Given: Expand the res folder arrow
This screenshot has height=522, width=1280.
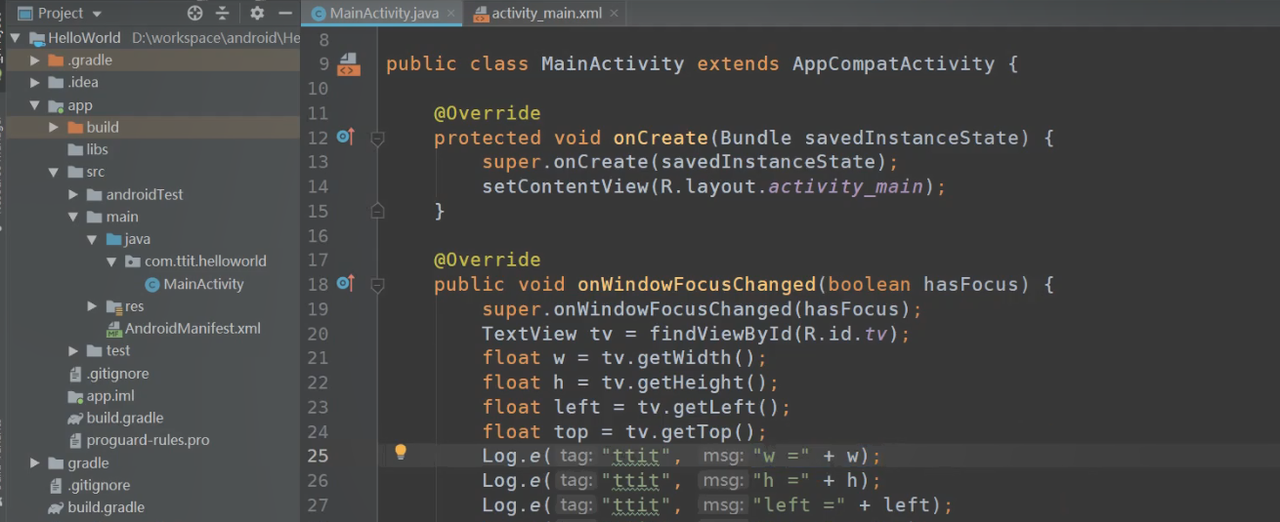Looking at the screenshot, I should point(92,306).
